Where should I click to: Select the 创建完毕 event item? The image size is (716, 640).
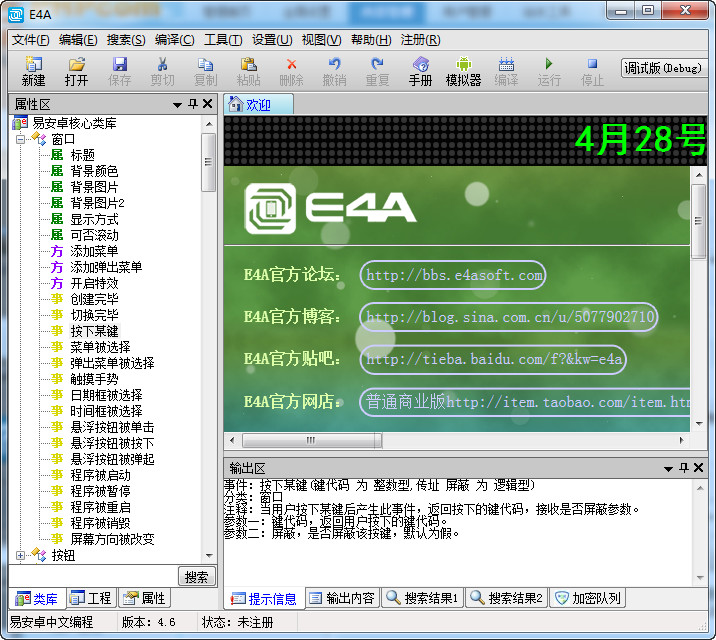95,299
